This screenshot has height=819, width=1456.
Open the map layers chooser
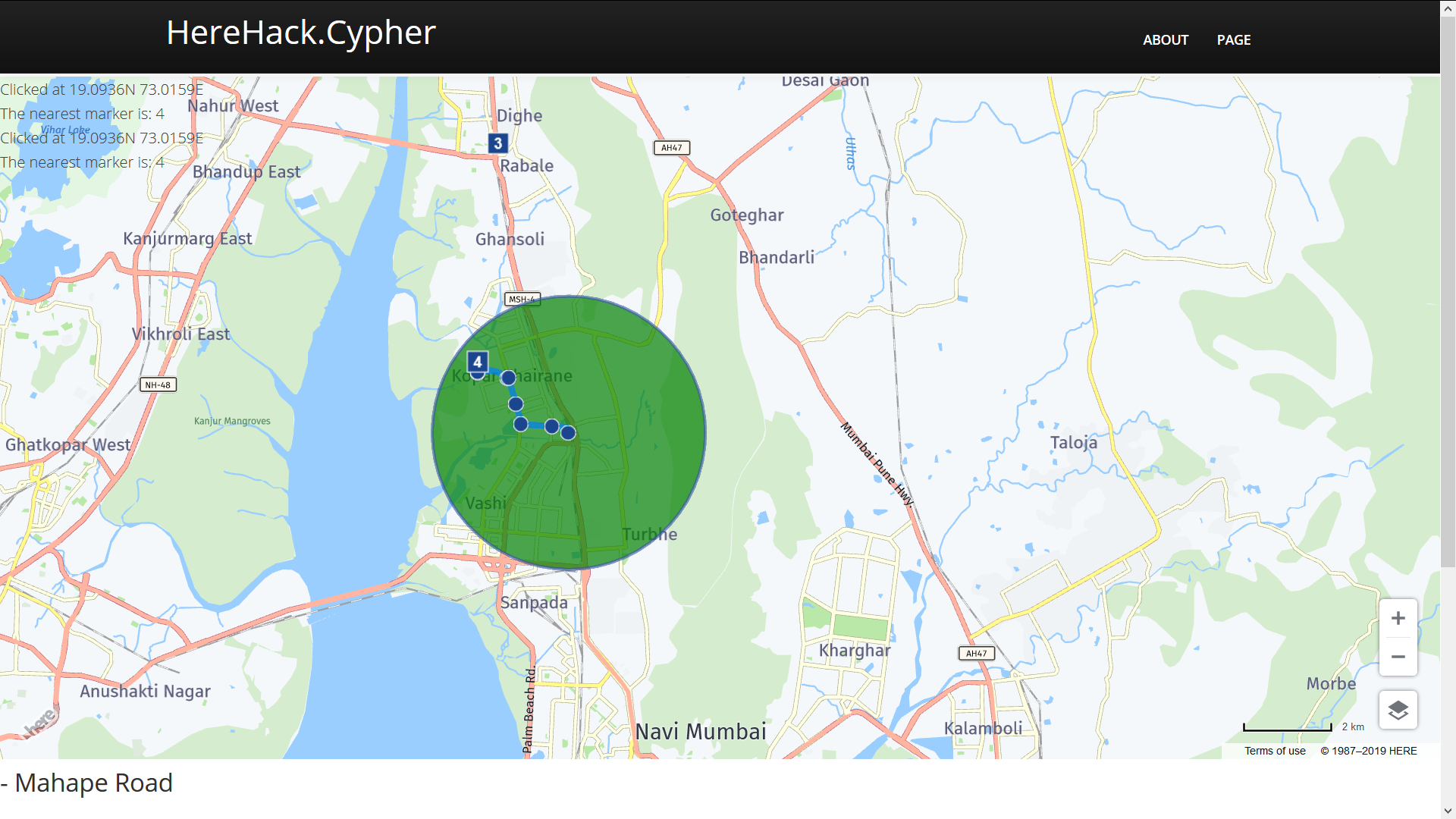coord(1398,711)
